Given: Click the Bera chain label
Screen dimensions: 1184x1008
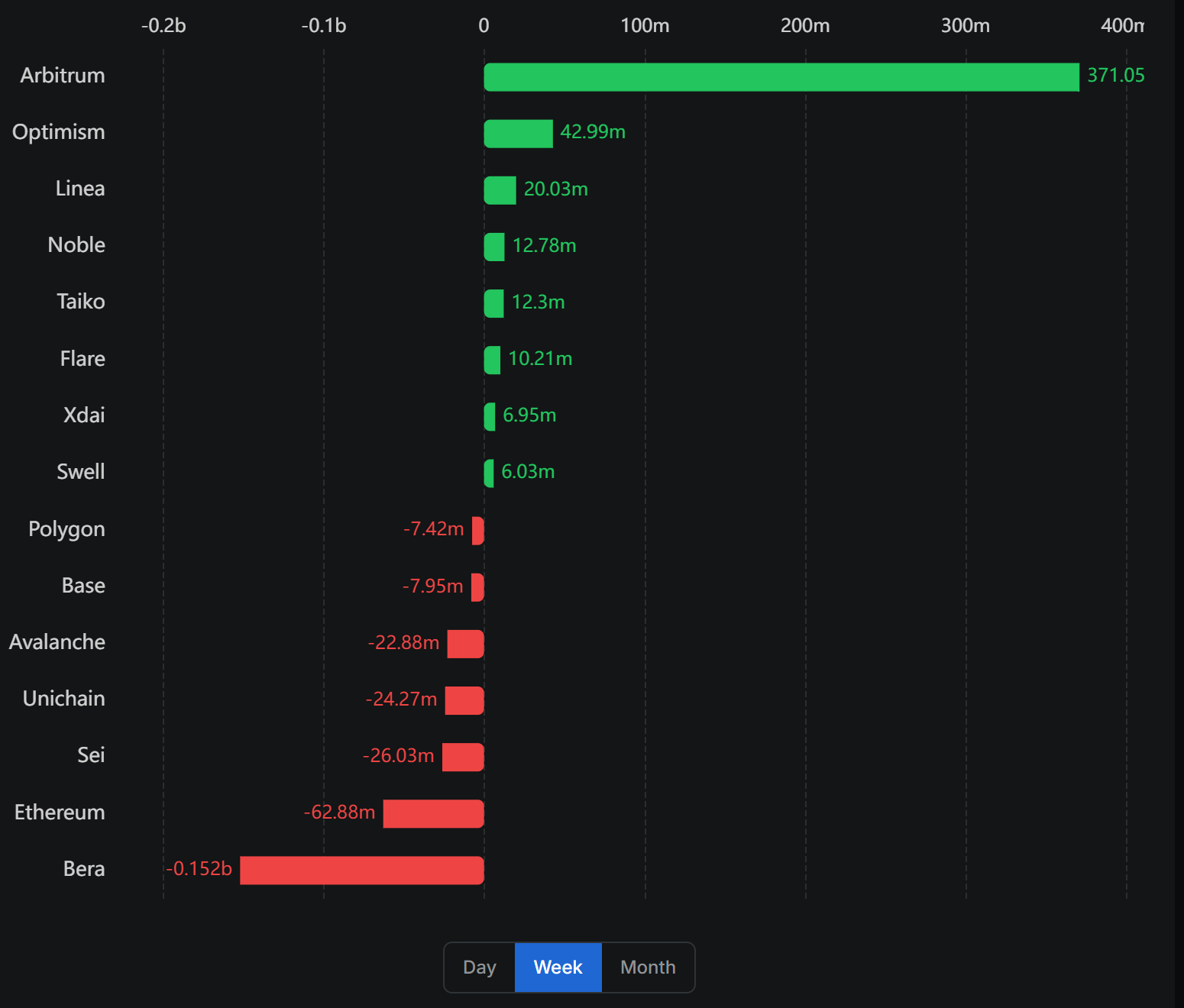Looking at the screenshot, I should pos(84,869).
